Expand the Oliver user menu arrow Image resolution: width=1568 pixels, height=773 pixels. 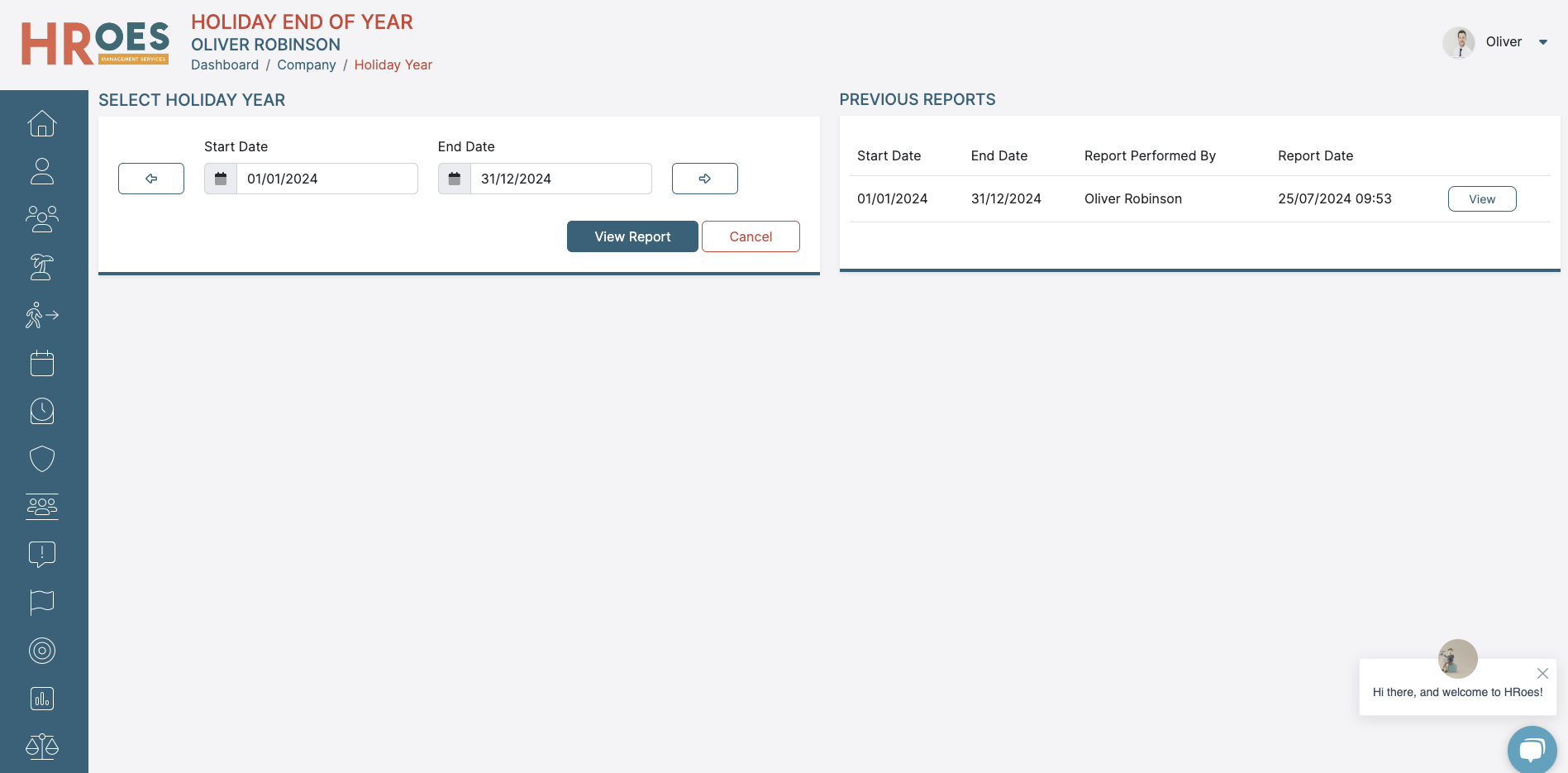pyautogui.click(x=1542, y=42)
